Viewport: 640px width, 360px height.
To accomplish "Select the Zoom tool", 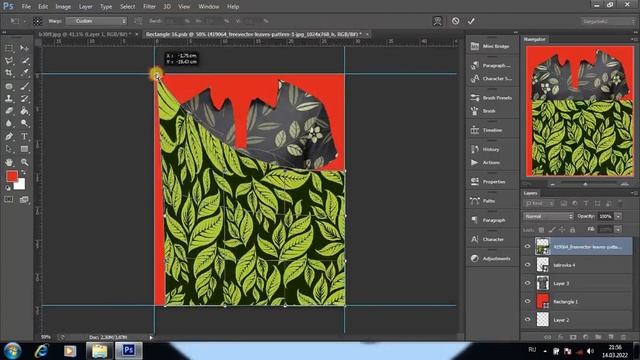I will click(24, 162).
